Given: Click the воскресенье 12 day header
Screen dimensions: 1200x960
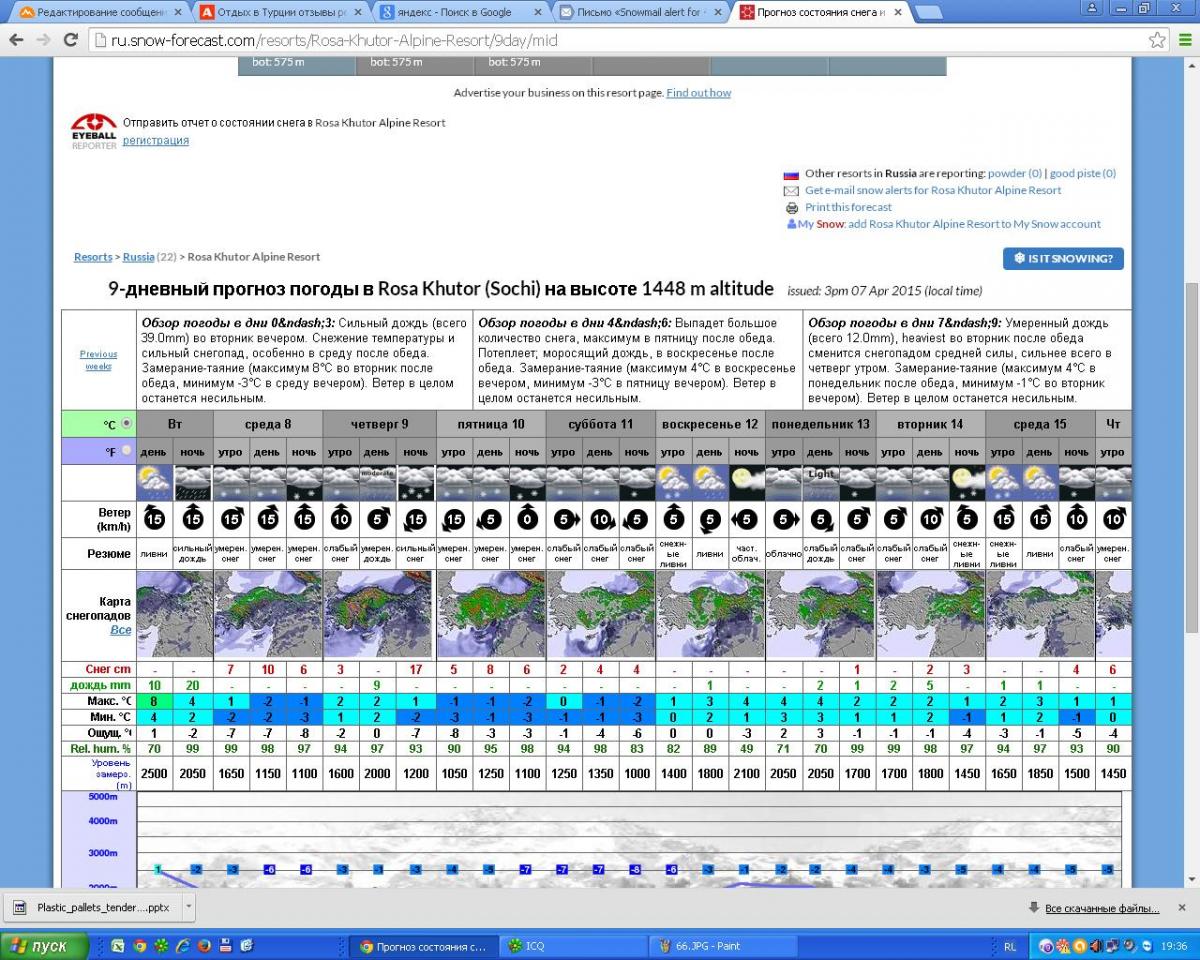Looking at the screenshot, I should pyautogui.click(x=710, y=424).
